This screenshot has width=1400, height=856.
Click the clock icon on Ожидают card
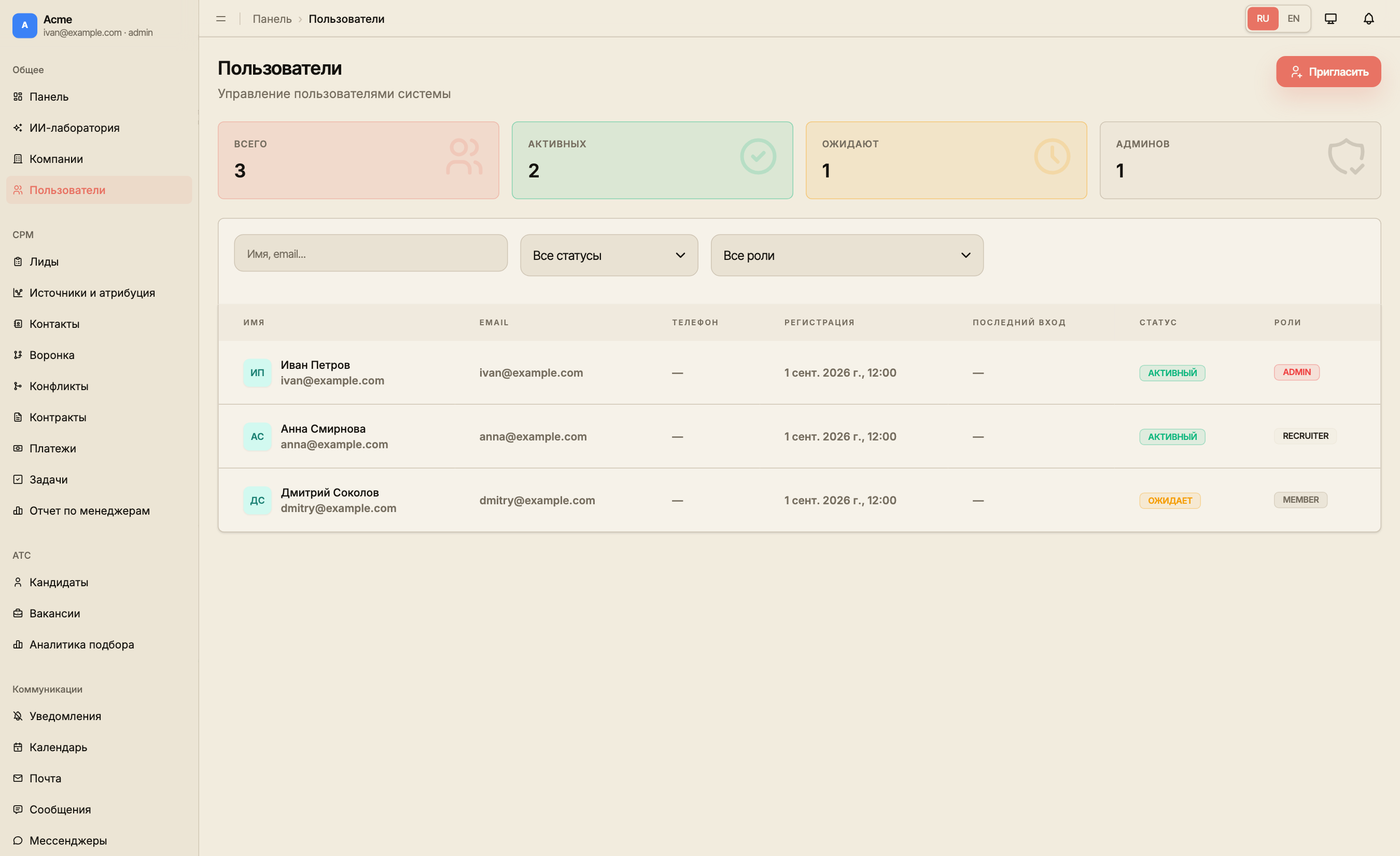coord(1052,157)
